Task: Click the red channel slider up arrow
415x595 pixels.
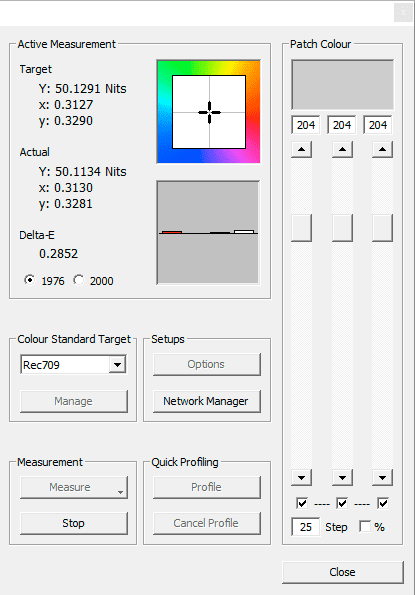Action: (301, 150)
